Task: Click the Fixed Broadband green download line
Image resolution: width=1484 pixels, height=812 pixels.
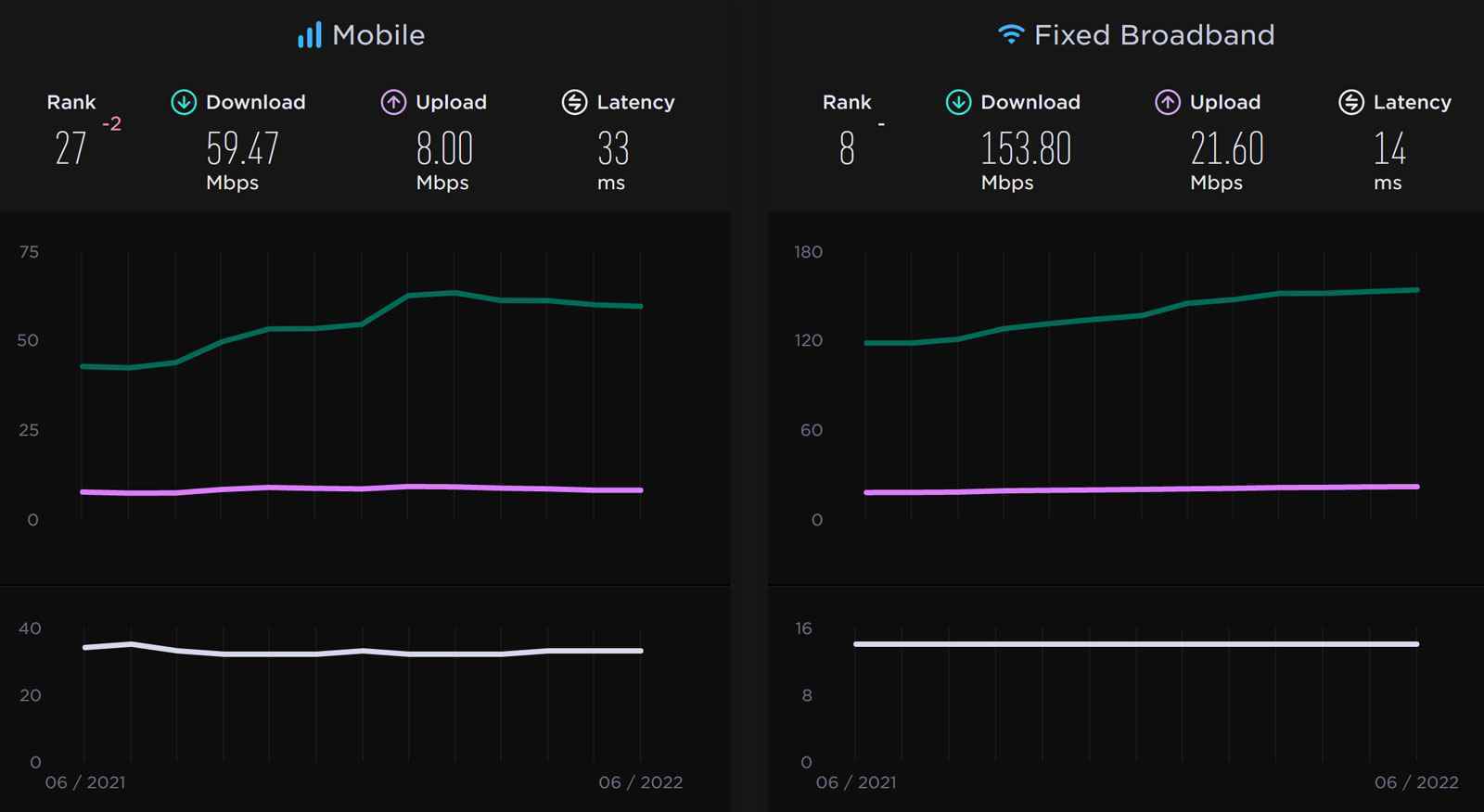Action: pyautogui.click(x=1141, y=316)
